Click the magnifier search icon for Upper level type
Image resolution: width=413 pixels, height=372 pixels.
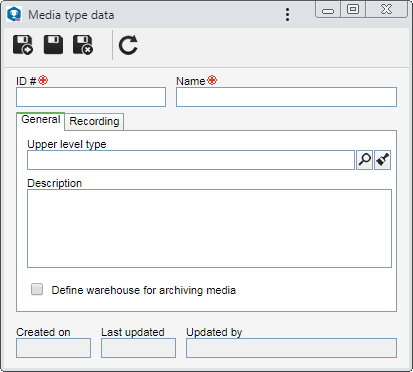coord(364,160)
